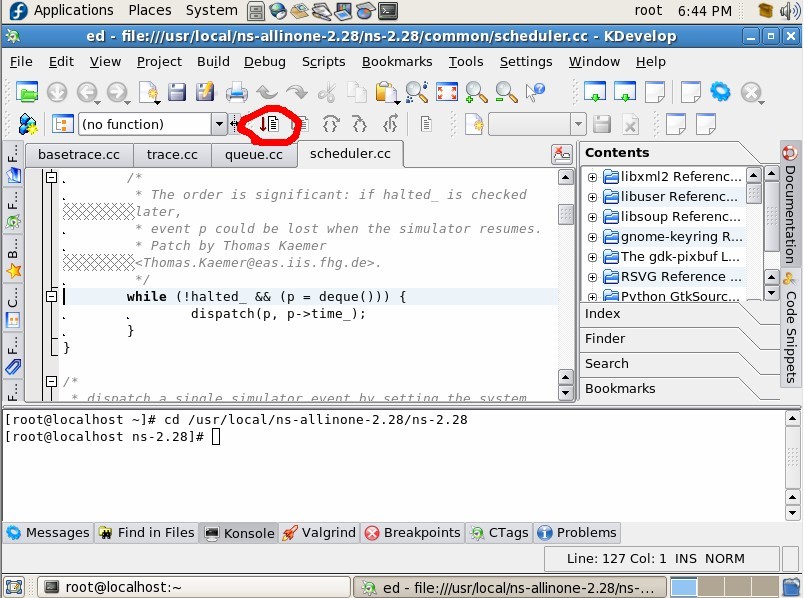Click the zoom-in magnifier icon
The image size is (804, 598).
point(475,92)
